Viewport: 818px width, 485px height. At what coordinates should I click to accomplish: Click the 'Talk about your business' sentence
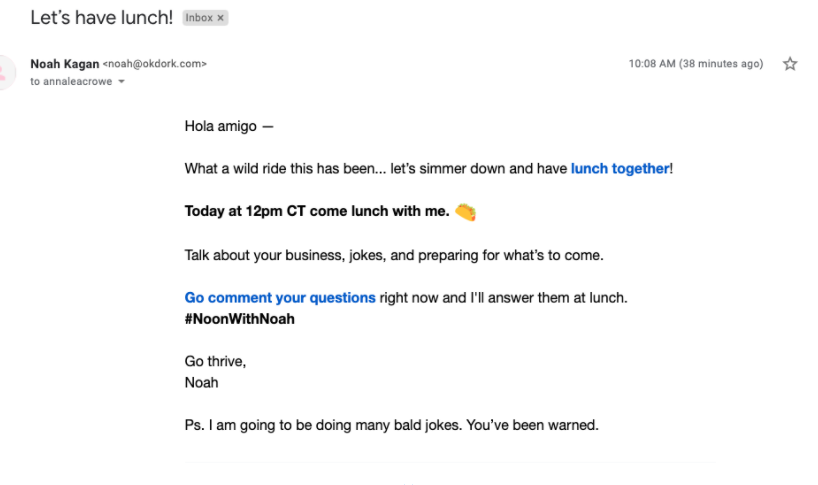[393, 255]
